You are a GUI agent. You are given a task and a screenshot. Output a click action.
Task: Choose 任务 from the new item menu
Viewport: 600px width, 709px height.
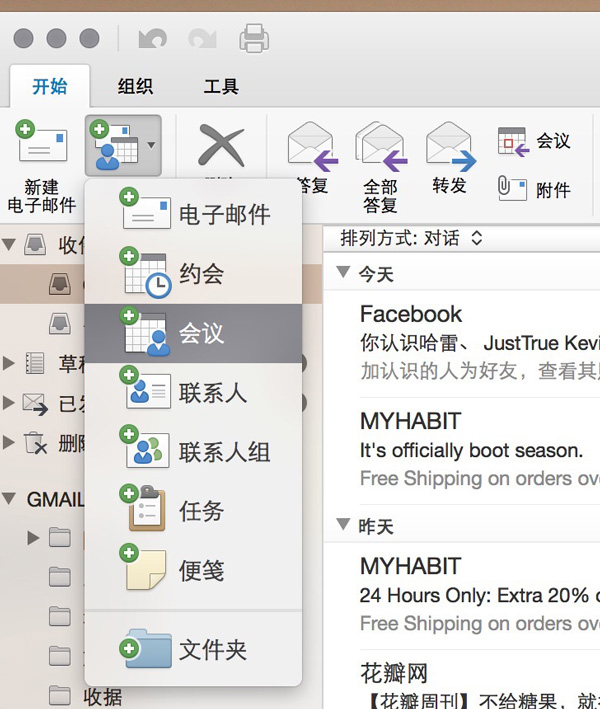(x=193, y=511)
